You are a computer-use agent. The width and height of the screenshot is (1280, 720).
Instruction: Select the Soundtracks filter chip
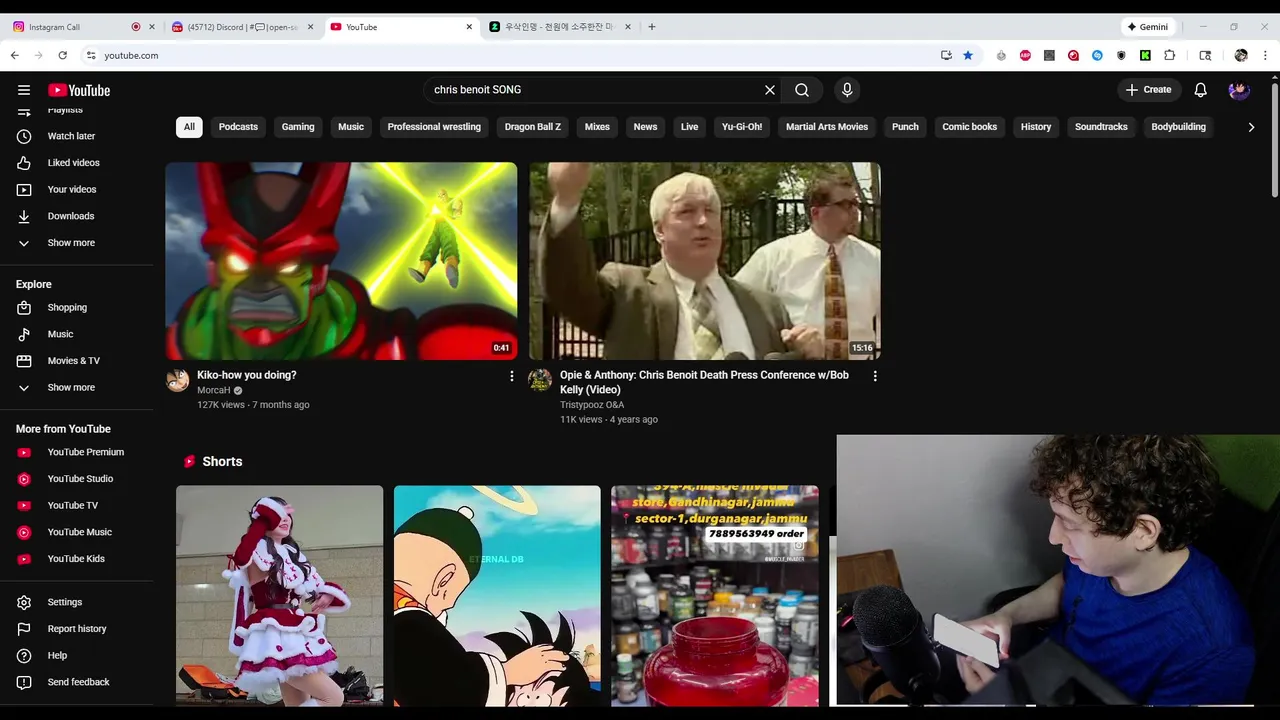coord(1101,127)
